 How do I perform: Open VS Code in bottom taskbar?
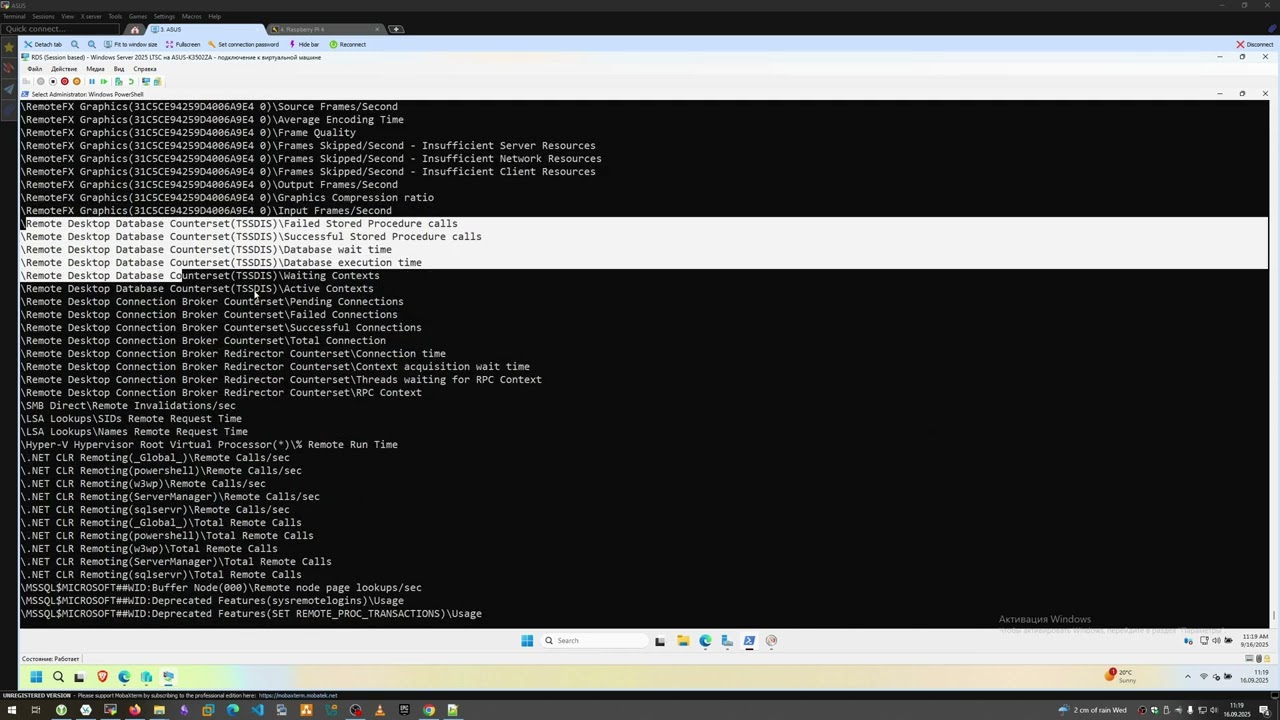[257, 711]
